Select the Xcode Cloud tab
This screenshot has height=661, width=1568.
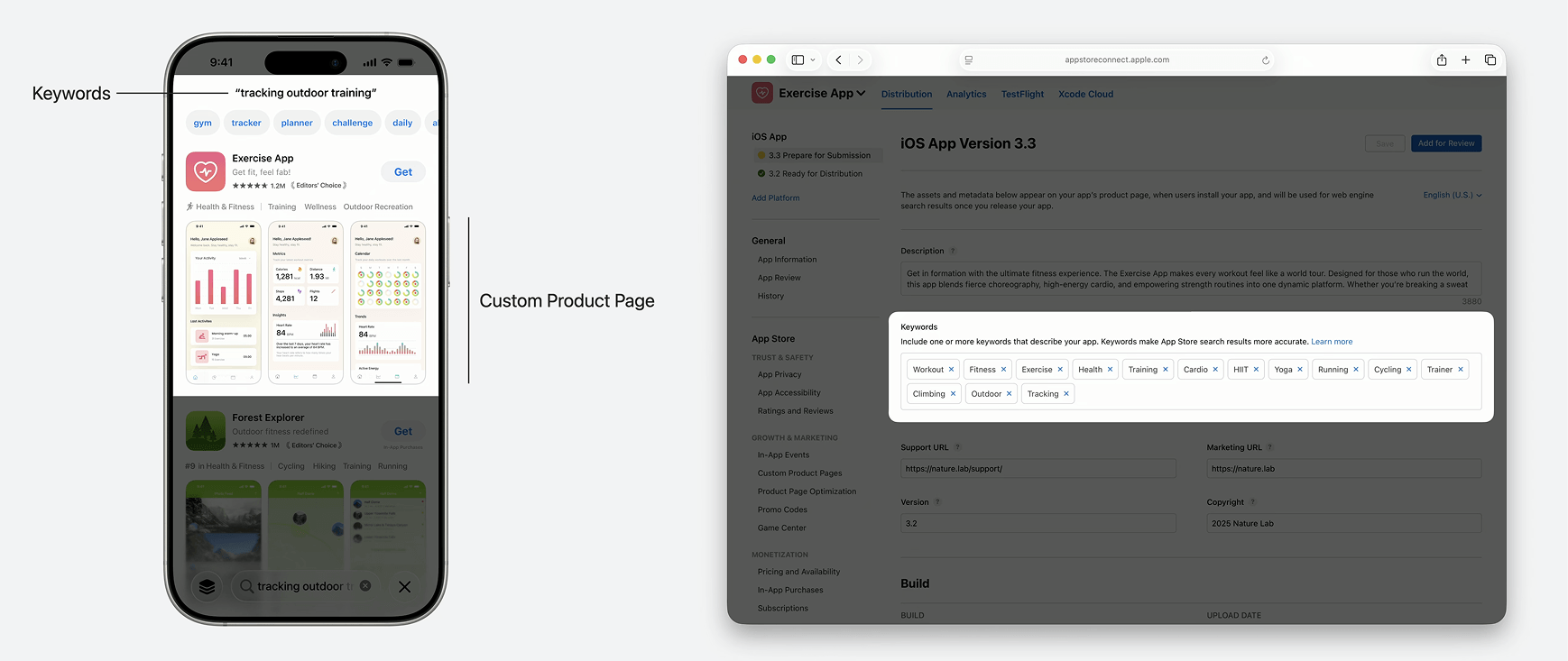[1085, 94]
